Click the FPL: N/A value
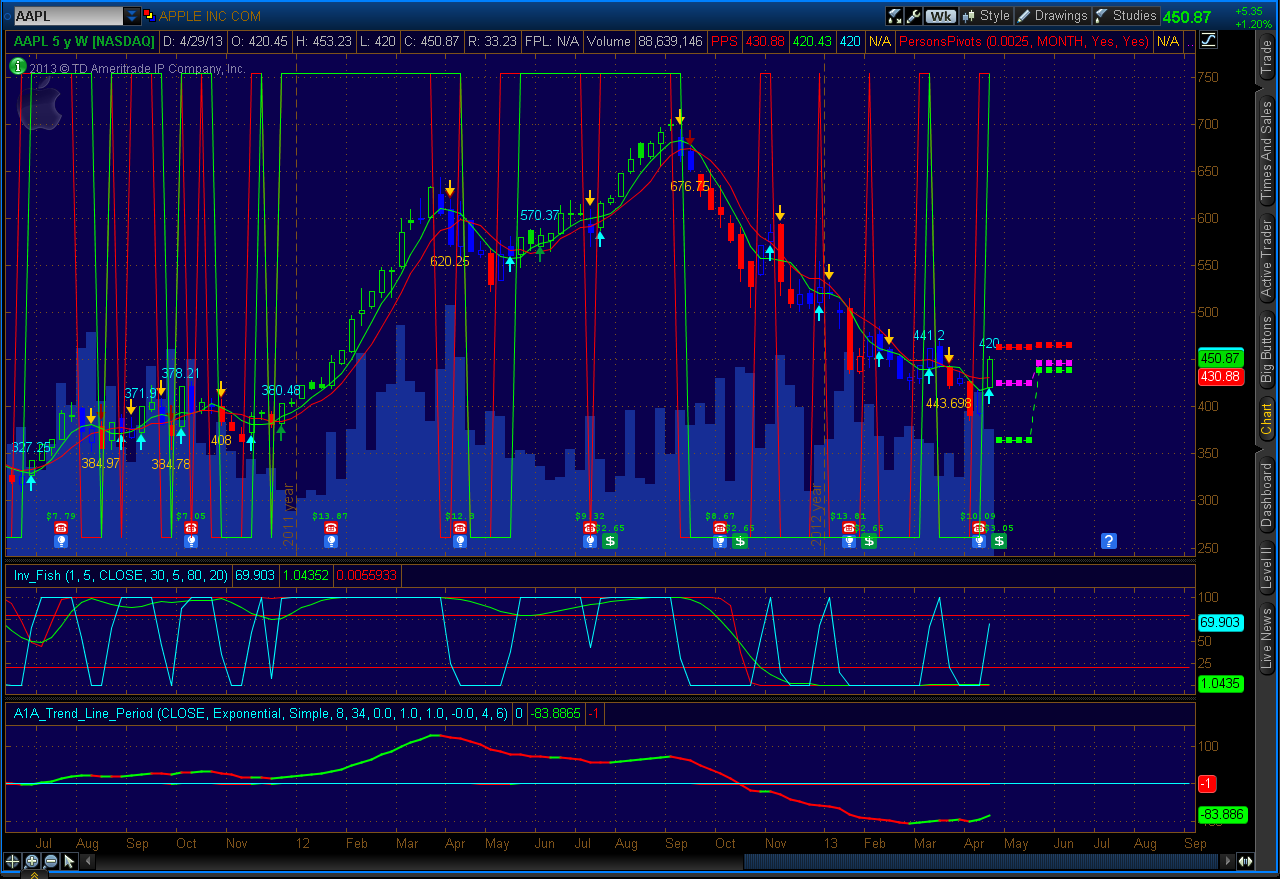This screenshot has width=1280, height=879. click(x=552, y=41)
